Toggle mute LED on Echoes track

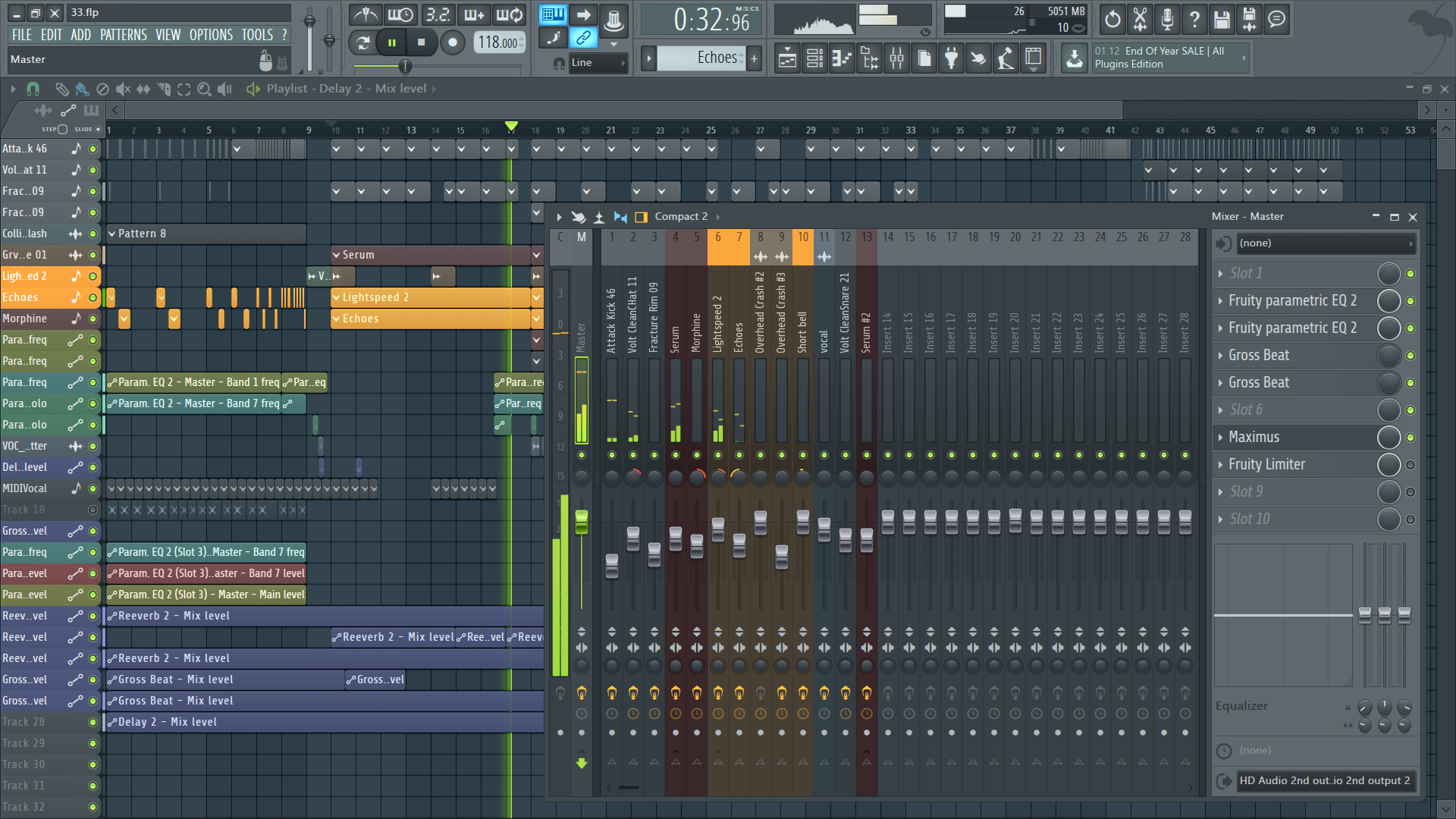point(93,298)
